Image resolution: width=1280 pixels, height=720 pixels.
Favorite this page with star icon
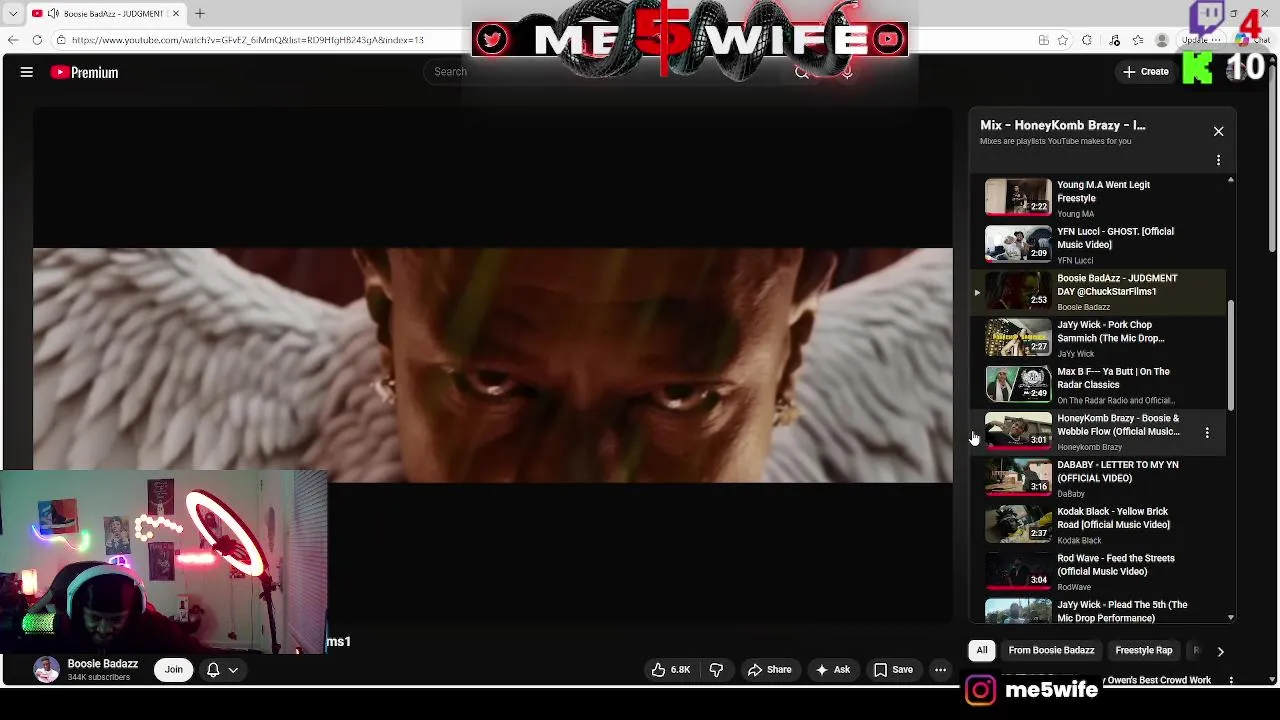[1063, 40]
